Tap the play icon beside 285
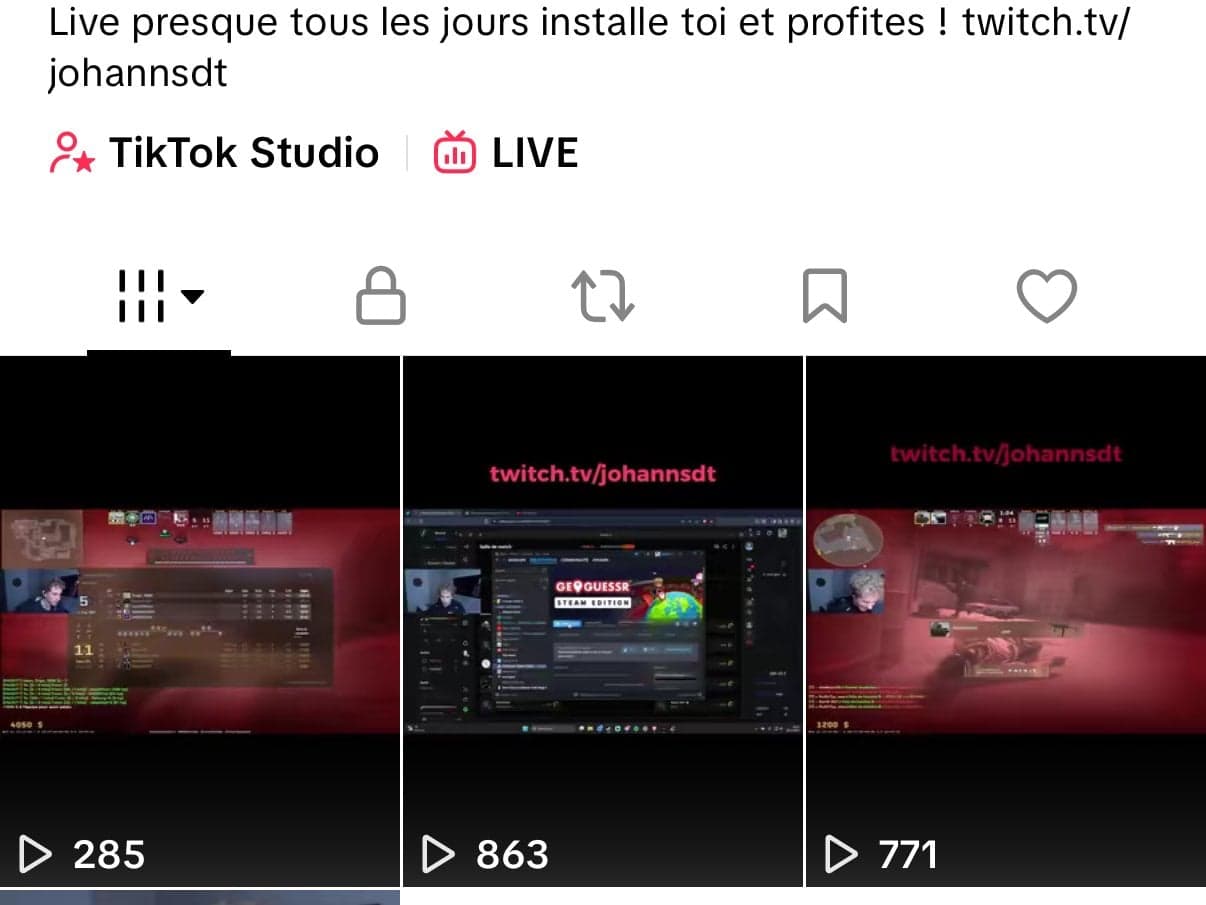 click(35, 854)
